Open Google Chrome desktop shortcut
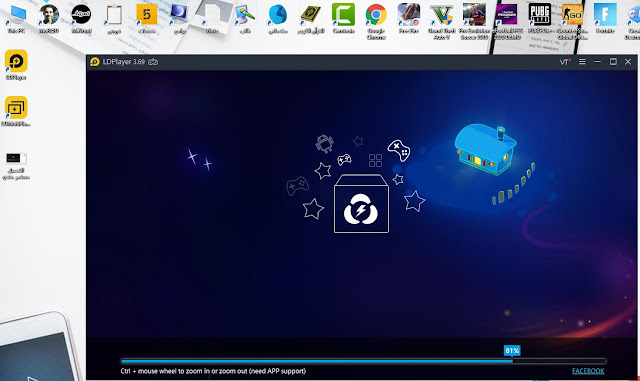Screen dimensions: 640x381 [x=376, y=21]
